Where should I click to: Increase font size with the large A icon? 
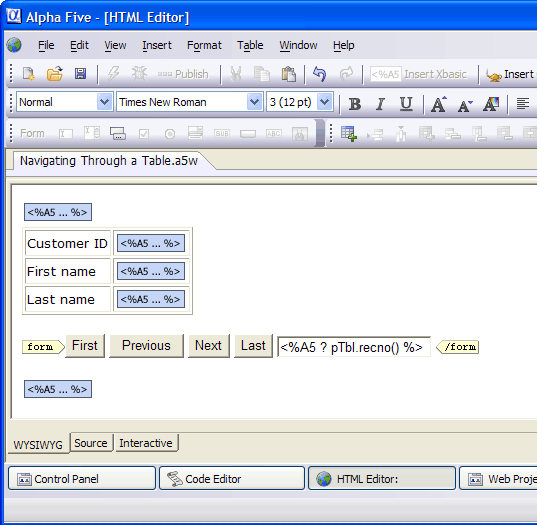[439, 104]
